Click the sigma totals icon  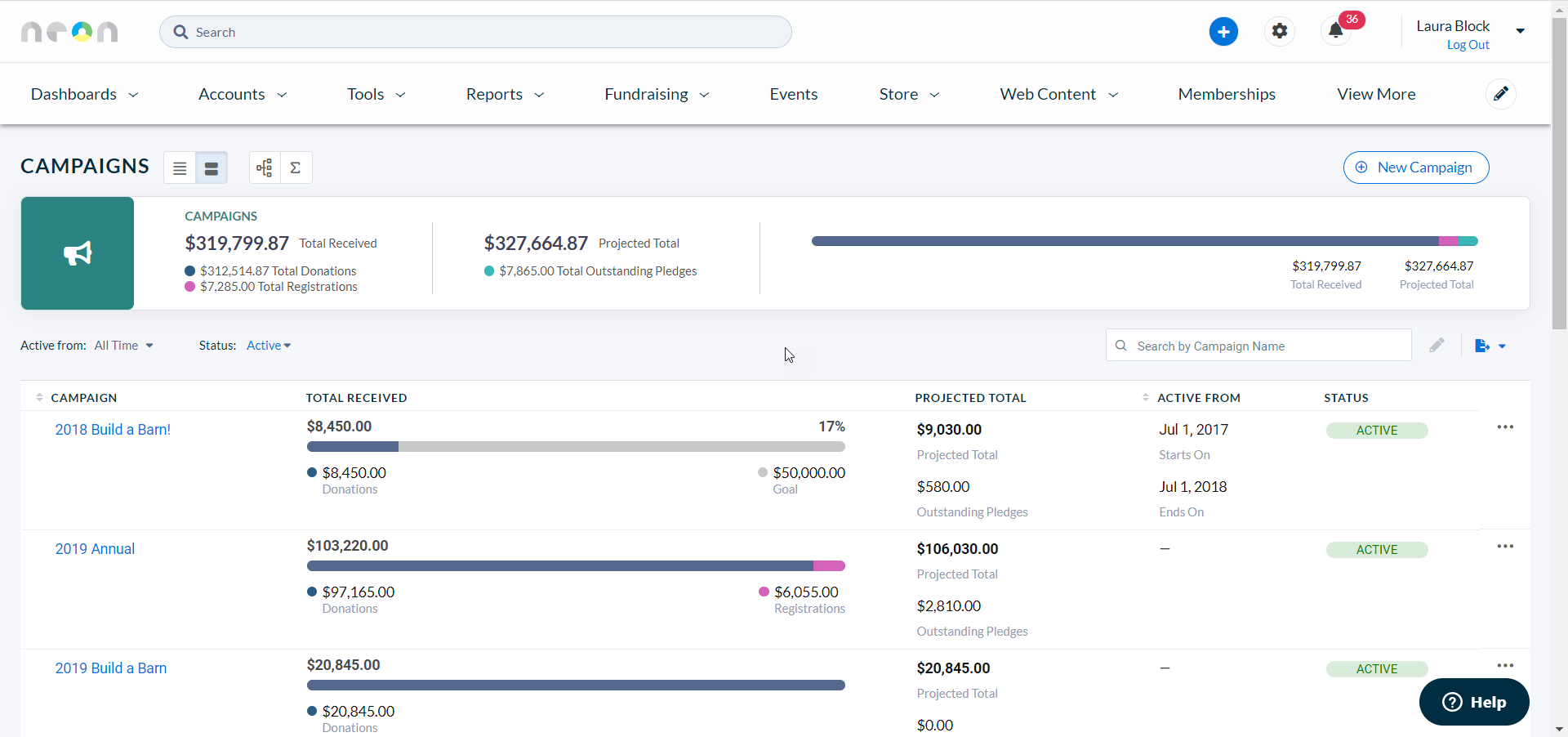click(296, 168)
